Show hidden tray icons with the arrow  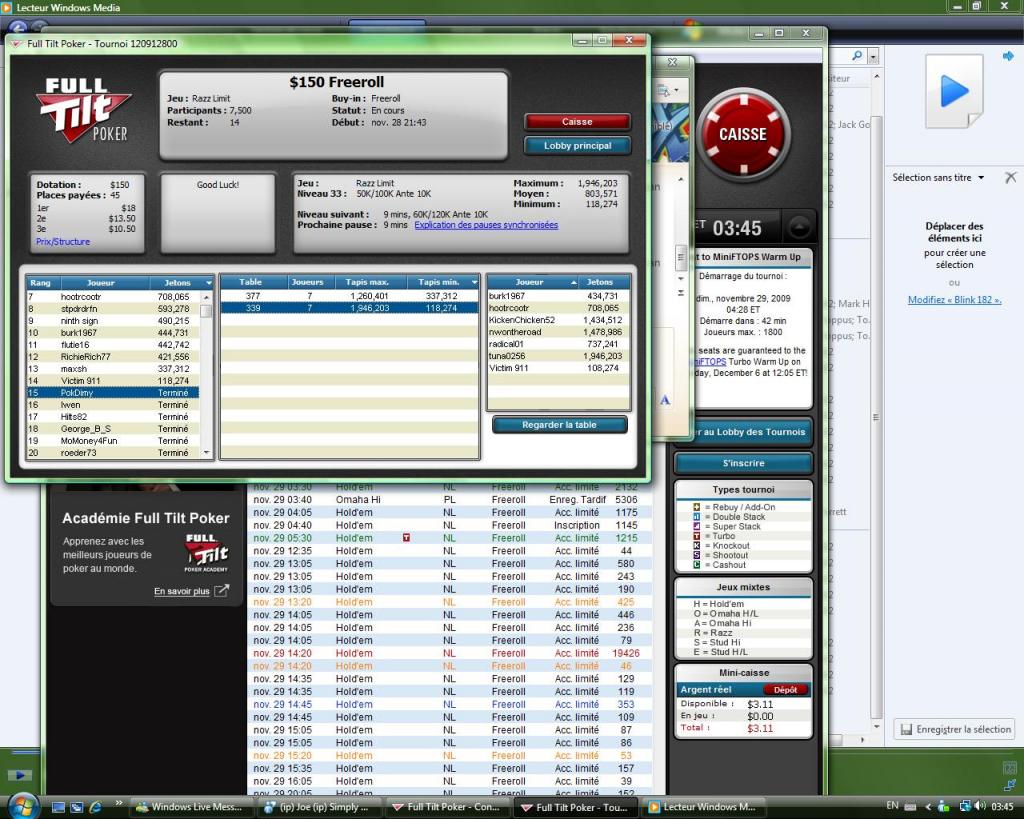(928, 807)
